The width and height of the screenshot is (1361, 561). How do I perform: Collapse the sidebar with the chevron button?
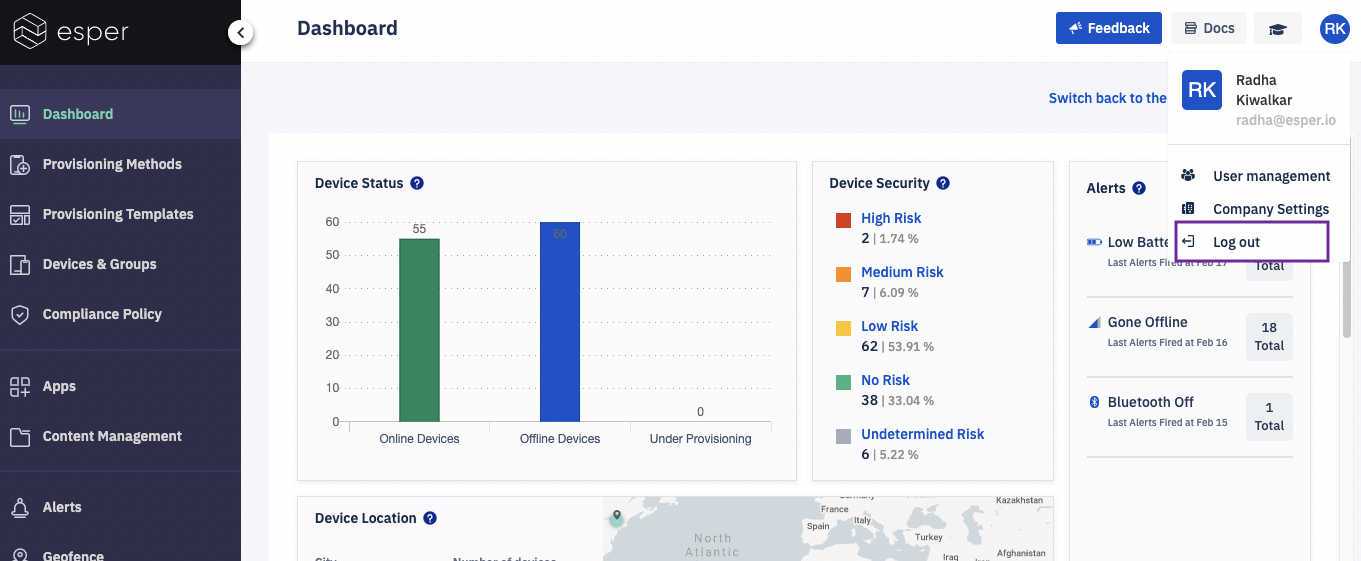pos(240,33)
